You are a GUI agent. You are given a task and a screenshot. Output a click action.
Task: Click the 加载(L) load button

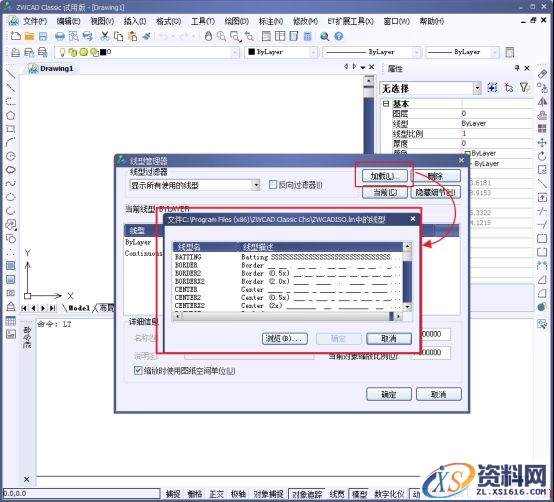tap(384, 176)
